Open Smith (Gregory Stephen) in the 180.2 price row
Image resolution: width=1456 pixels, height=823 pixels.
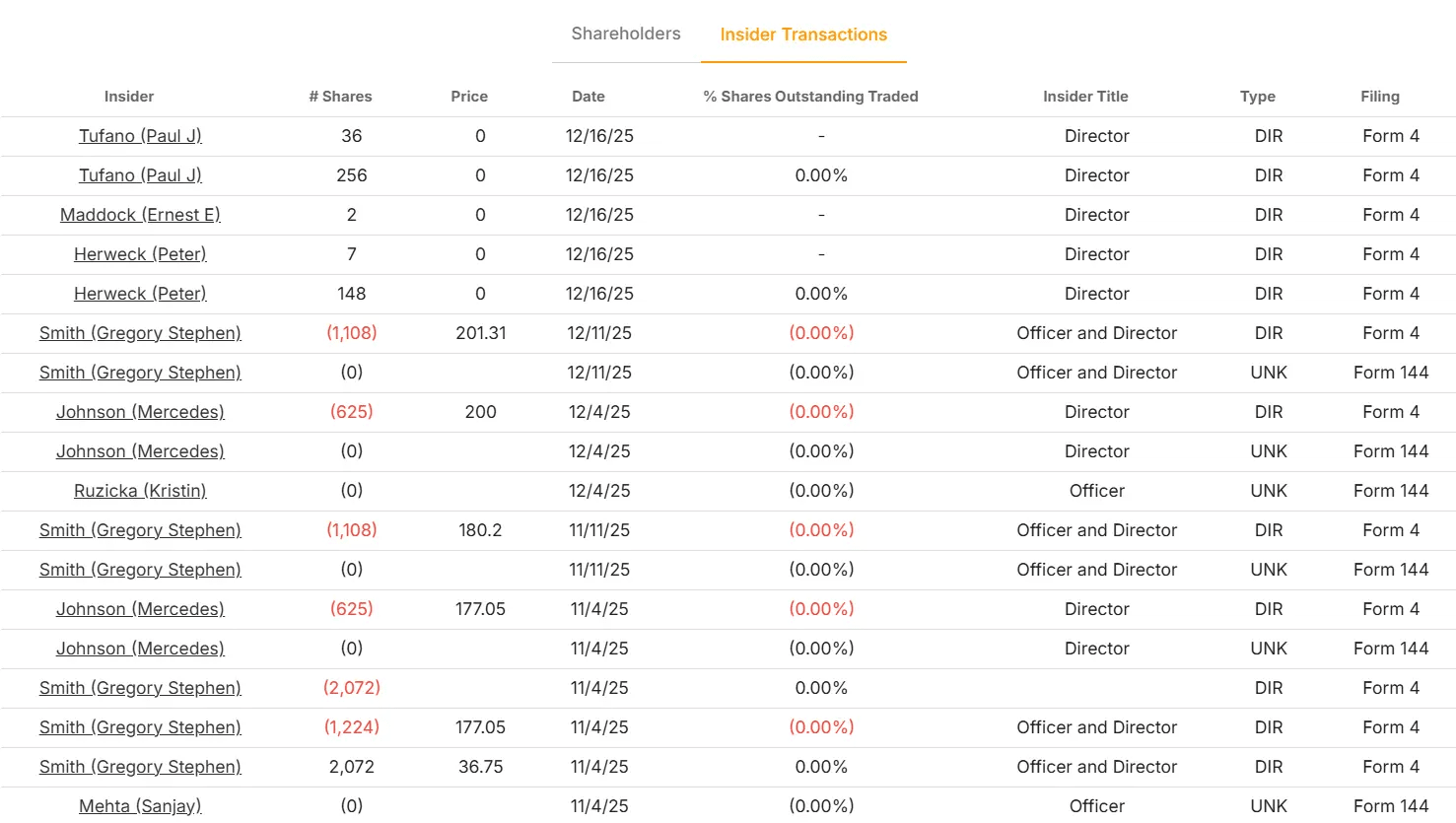[x=140, y=530]
